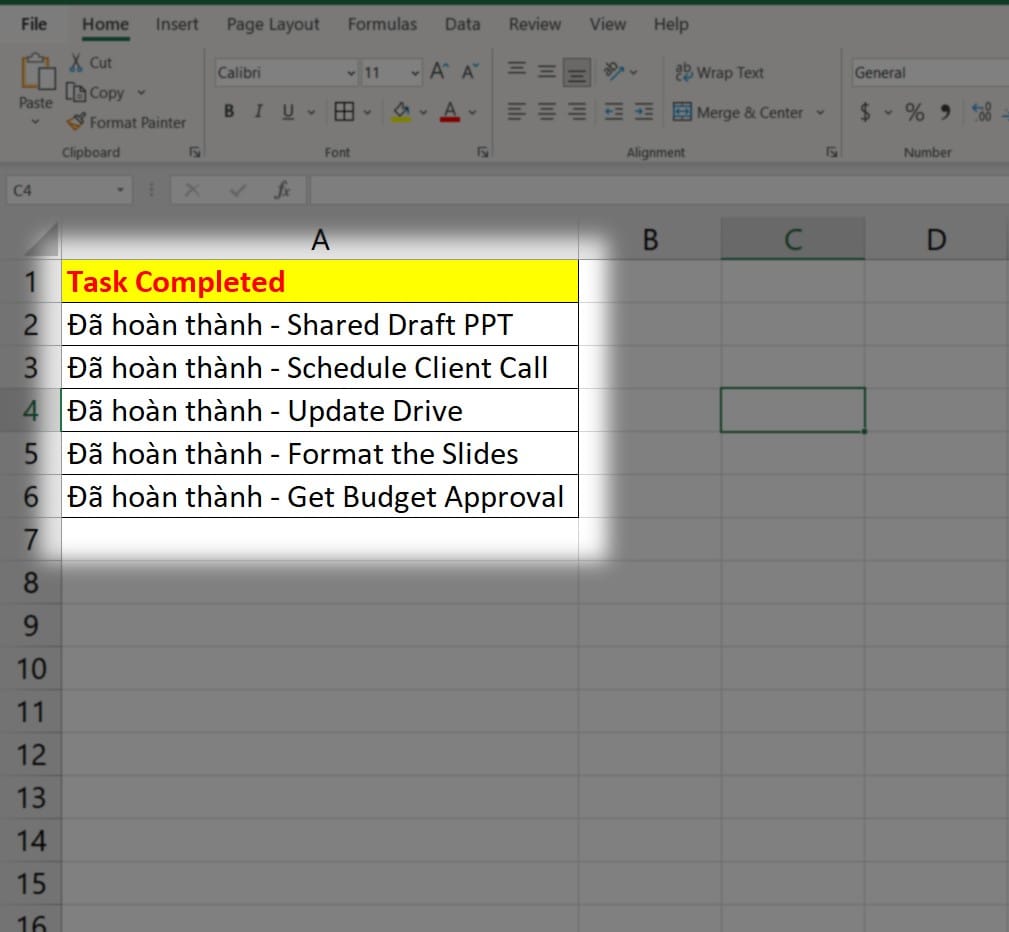
Task: Open the Calibri font name dropdown
Action: pyautogui.click(x=351, y=73)
